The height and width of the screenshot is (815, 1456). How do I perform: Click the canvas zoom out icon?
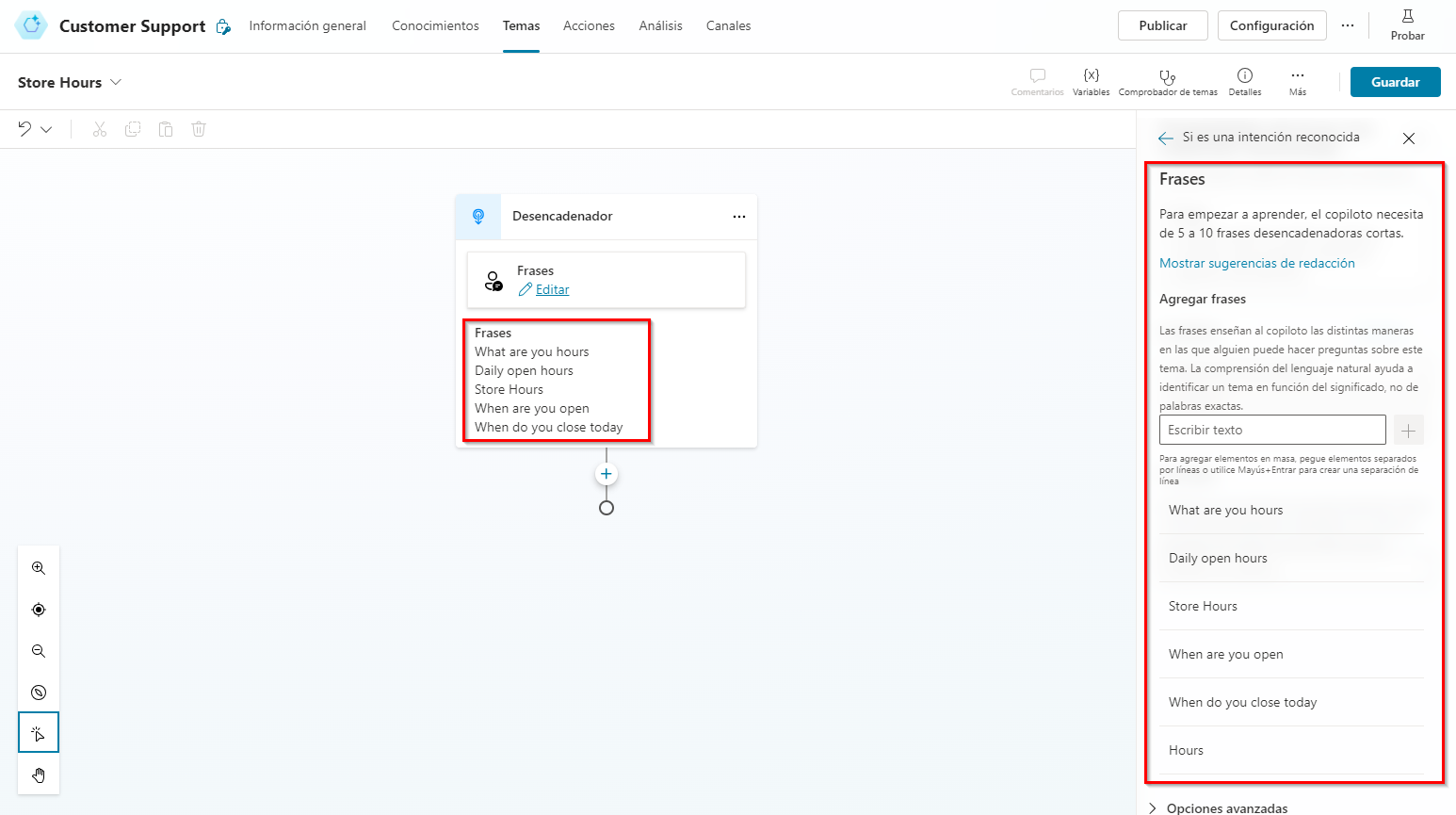click(x=39, y=651)
